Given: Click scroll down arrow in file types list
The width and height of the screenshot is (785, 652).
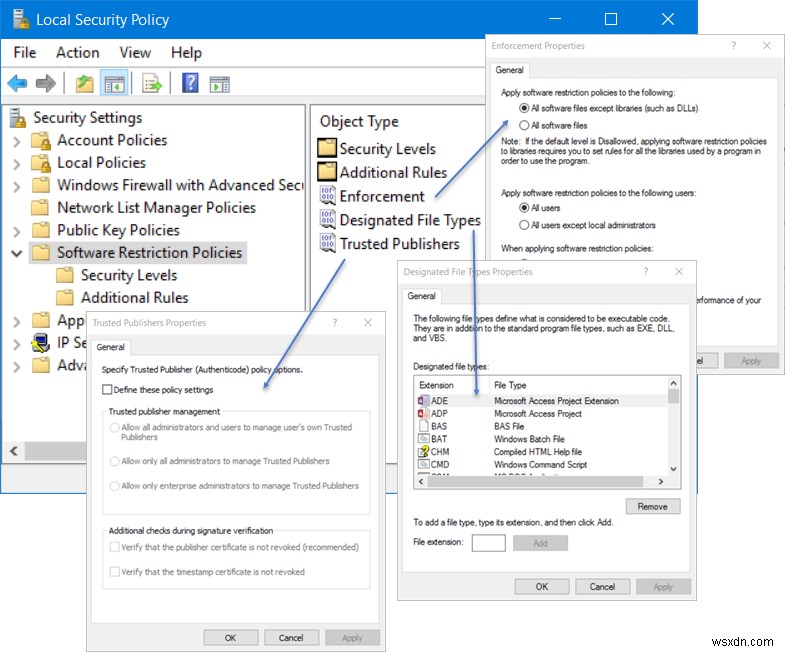Looking at the screenshot, I should point(674,469).
